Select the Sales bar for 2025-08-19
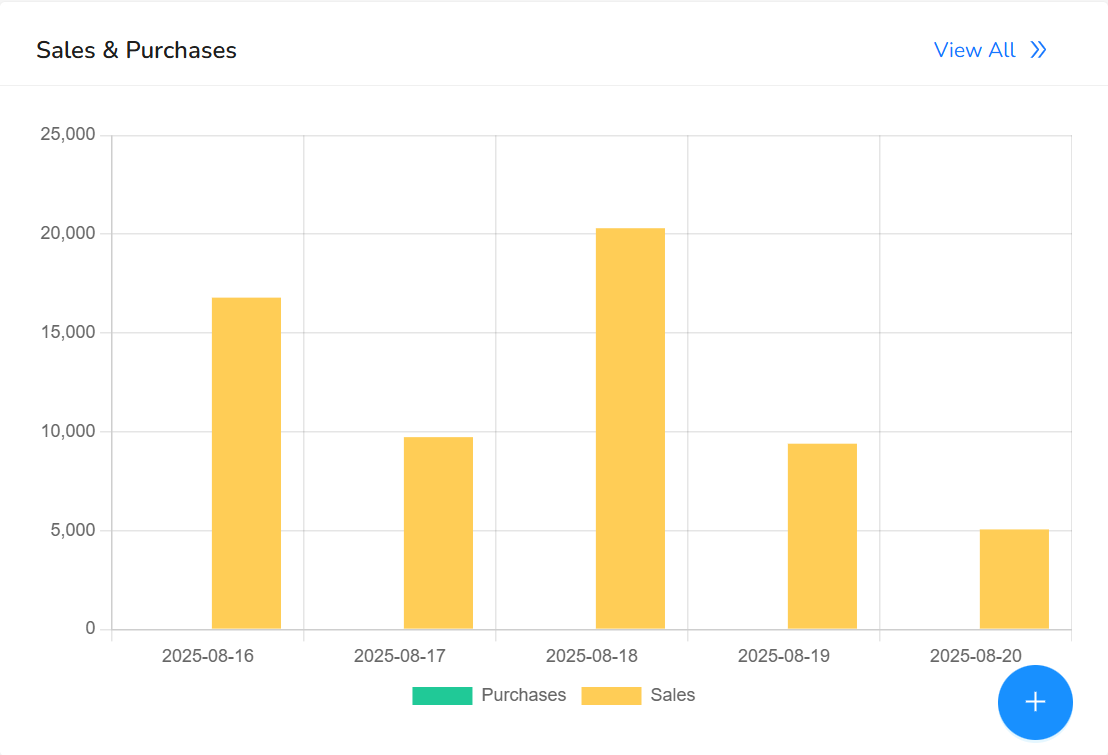 (x=822, y=536)
